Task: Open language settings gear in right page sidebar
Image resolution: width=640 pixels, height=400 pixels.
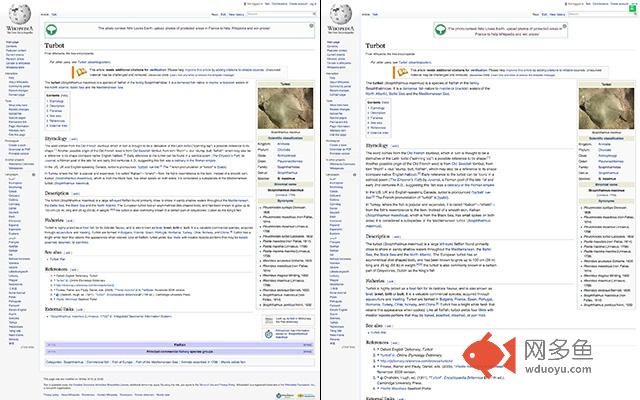Action: pos(355,175)
